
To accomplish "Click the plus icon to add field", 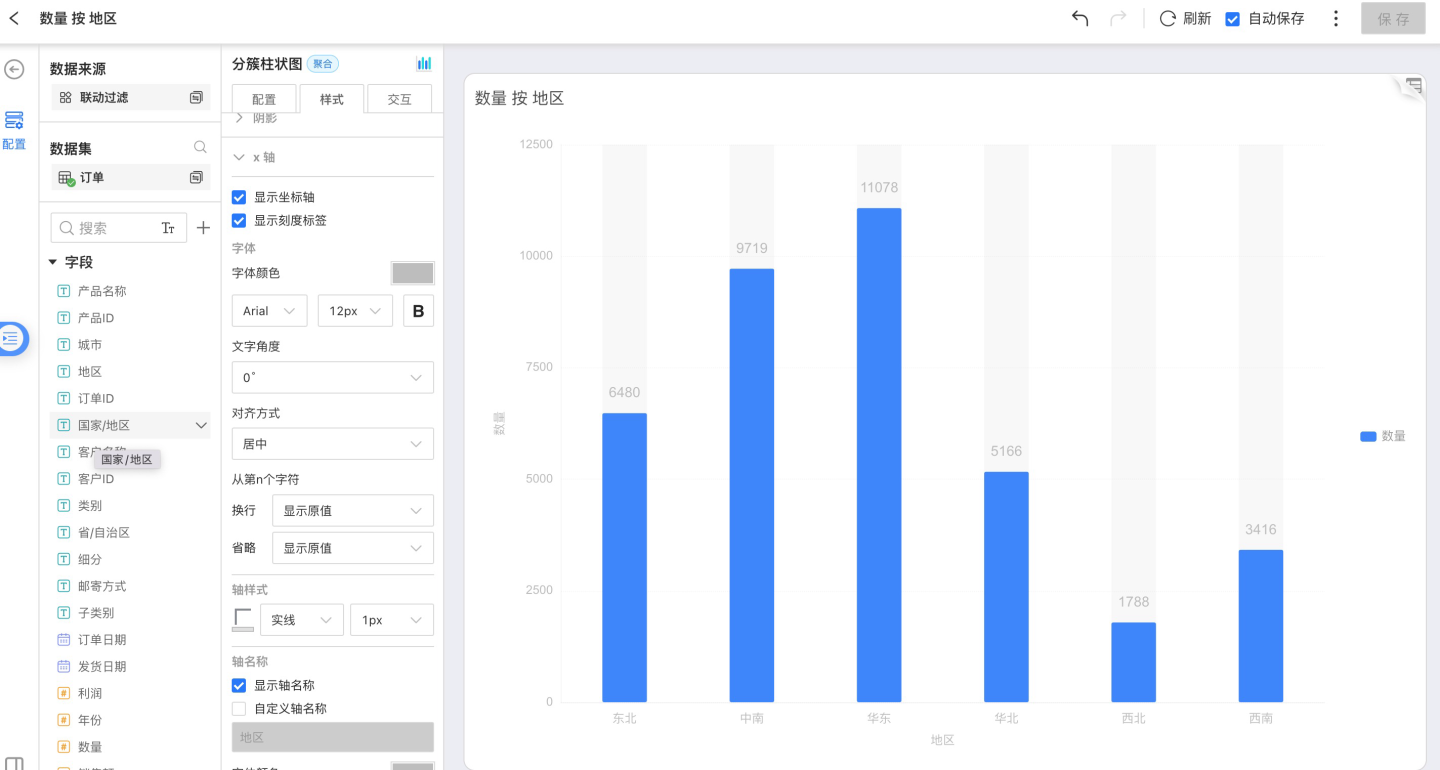I will [203, 228].
